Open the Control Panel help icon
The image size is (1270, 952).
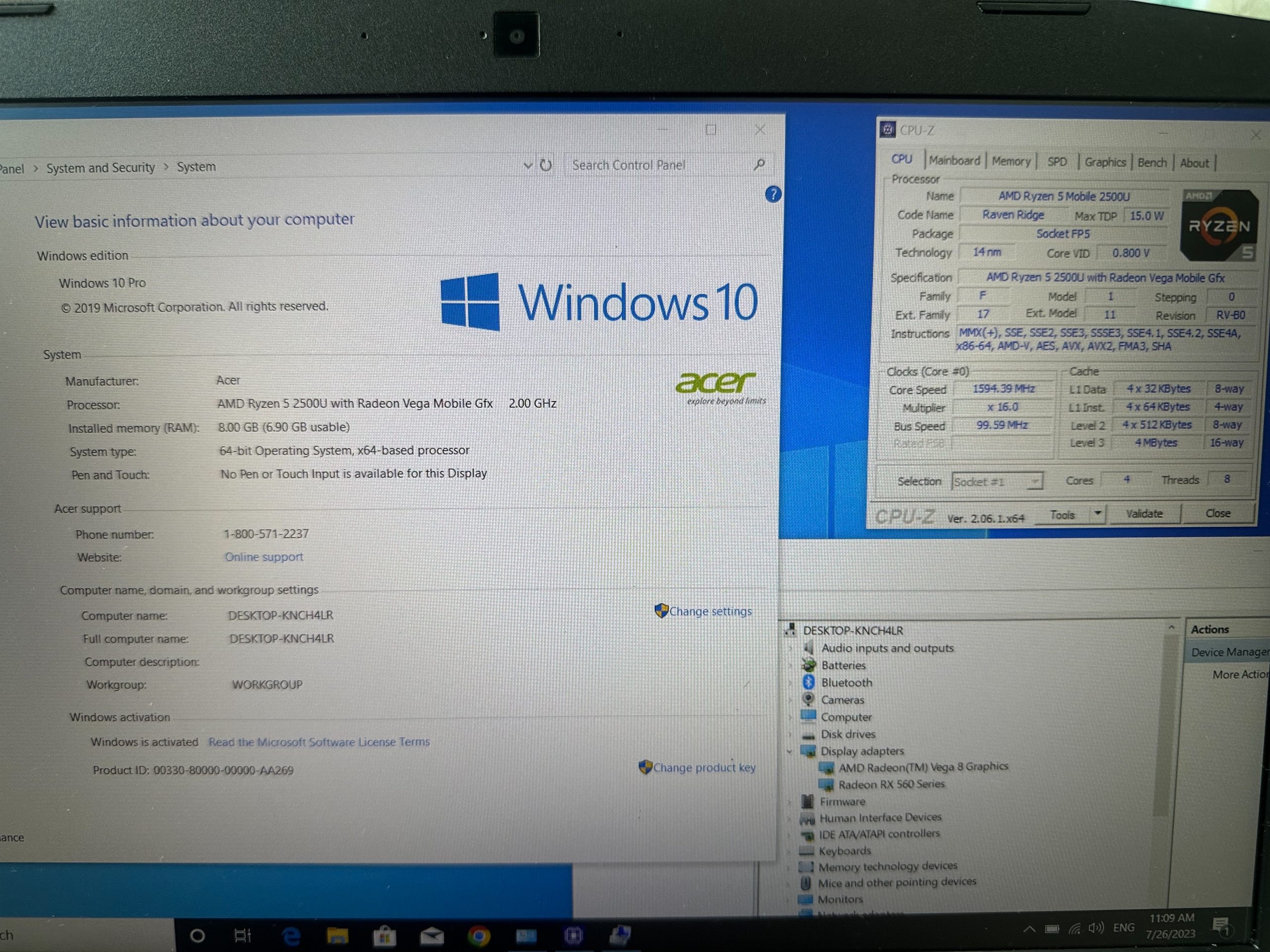773,194
